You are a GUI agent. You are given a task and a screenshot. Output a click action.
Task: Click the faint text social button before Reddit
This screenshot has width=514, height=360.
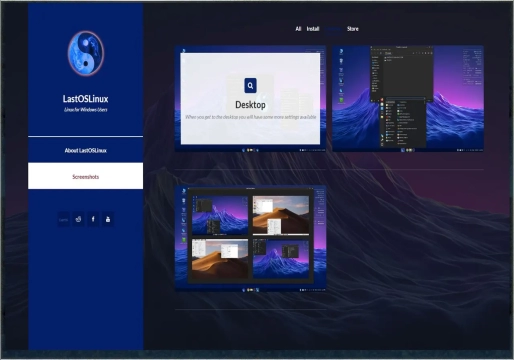(x=63, y=219)
